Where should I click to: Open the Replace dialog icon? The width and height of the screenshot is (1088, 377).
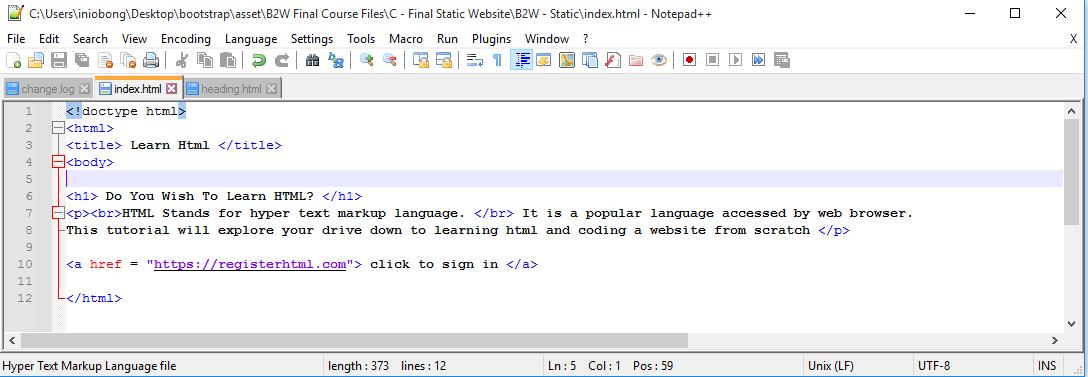click(336, 60)
